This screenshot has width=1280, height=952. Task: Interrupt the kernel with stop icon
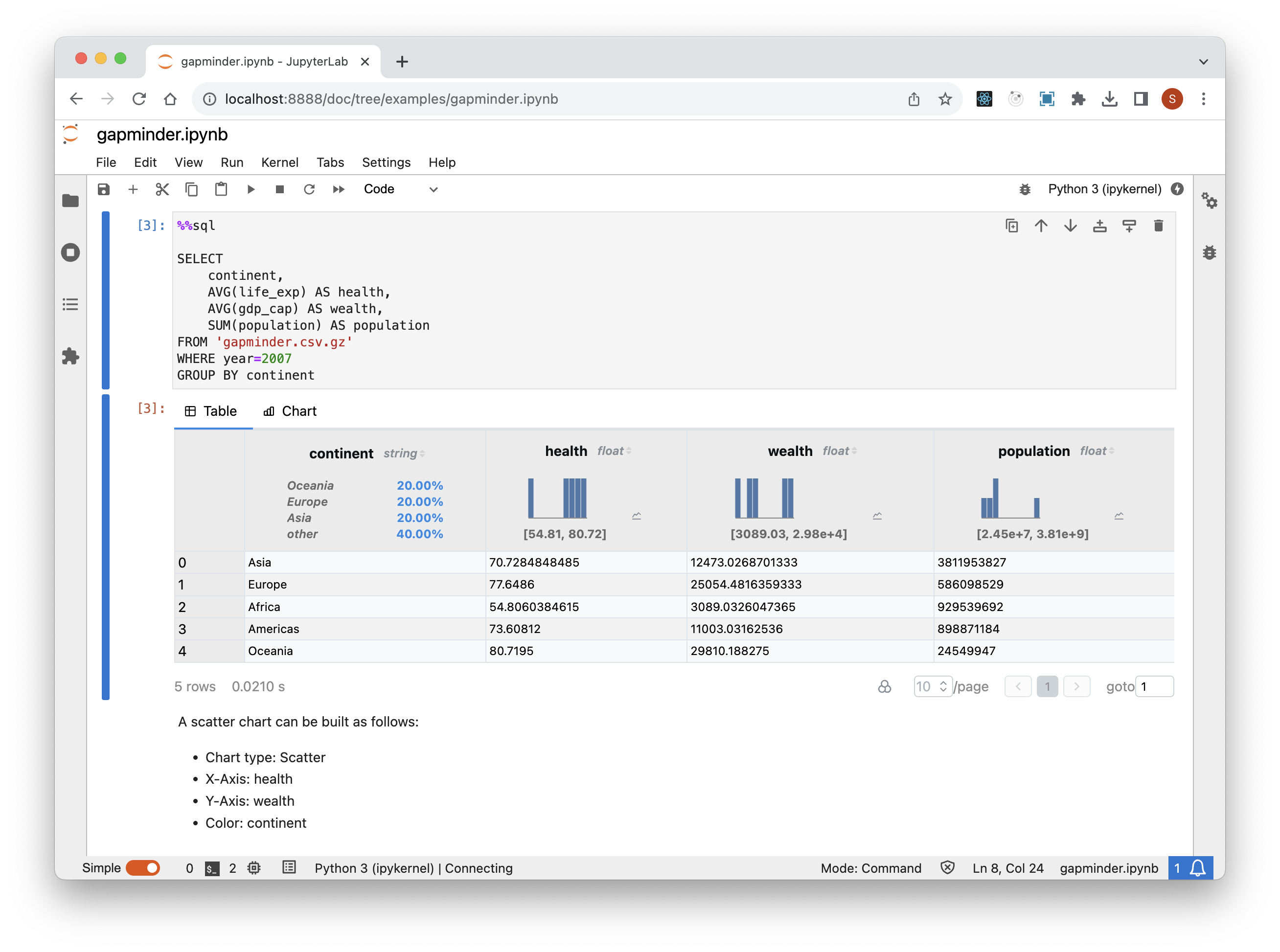pyautogui.click(x=280, y=190)
